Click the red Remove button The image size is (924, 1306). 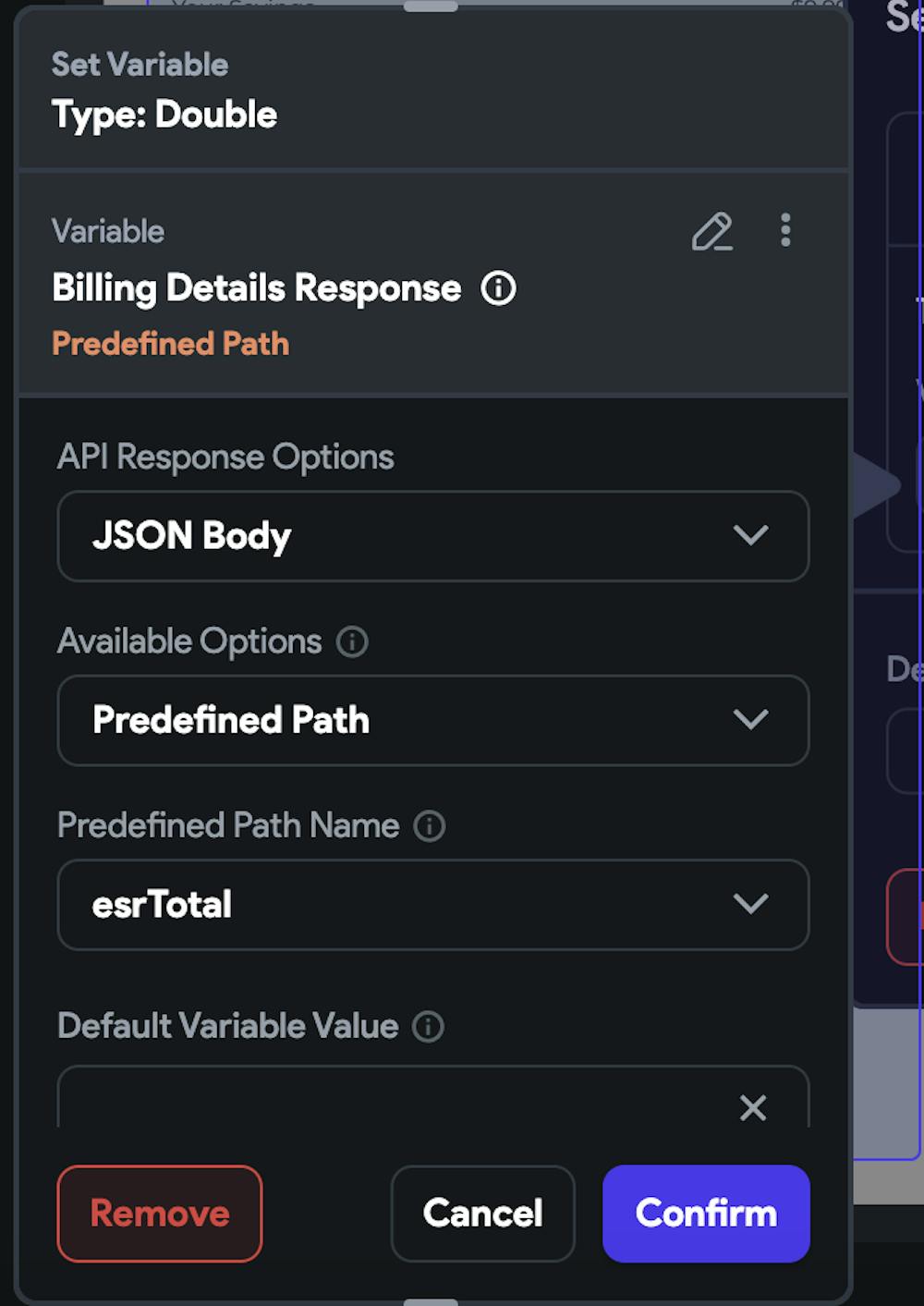tap(160, 1214)
